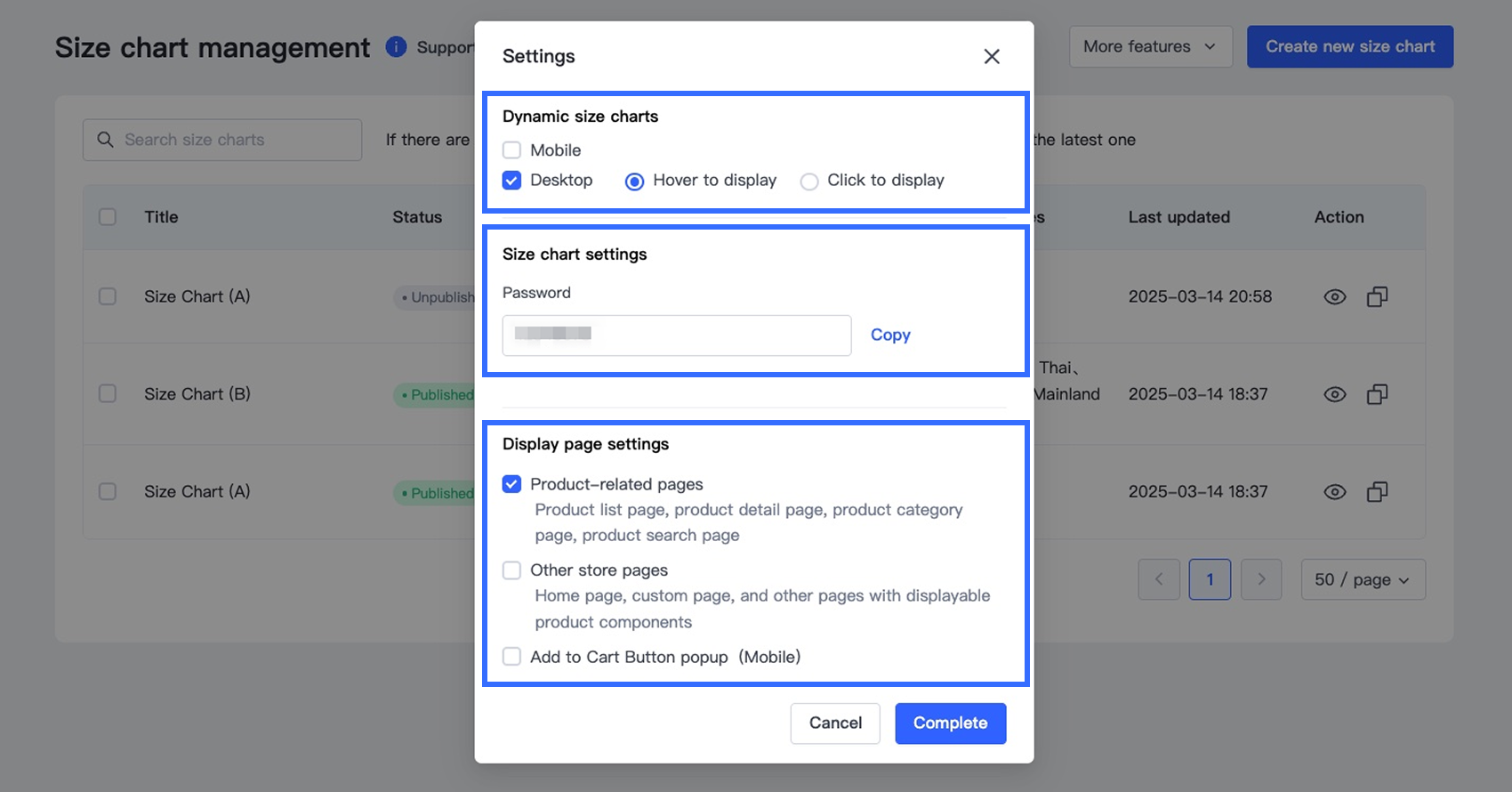The width and height of the screenshot is (1512, 792).
Task: Close the Settings dialog with the X
Action: pos(992,57)
